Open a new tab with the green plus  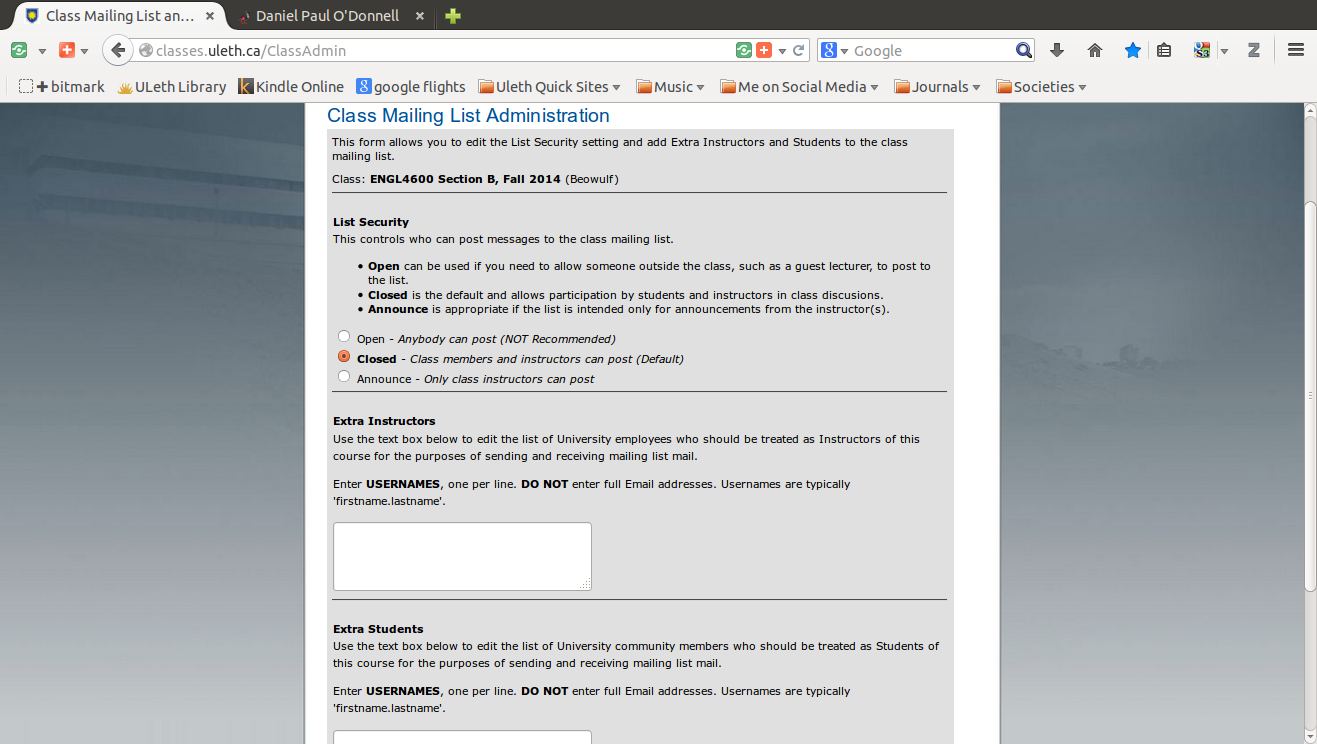coord(453,16)
